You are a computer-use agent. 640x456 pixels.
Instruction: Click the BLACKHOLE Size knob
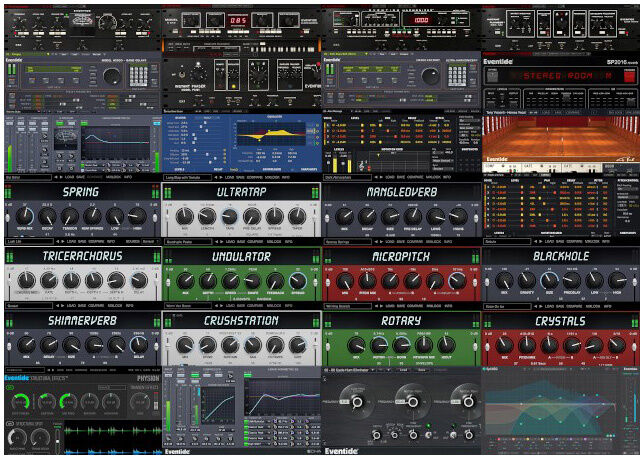549,281
